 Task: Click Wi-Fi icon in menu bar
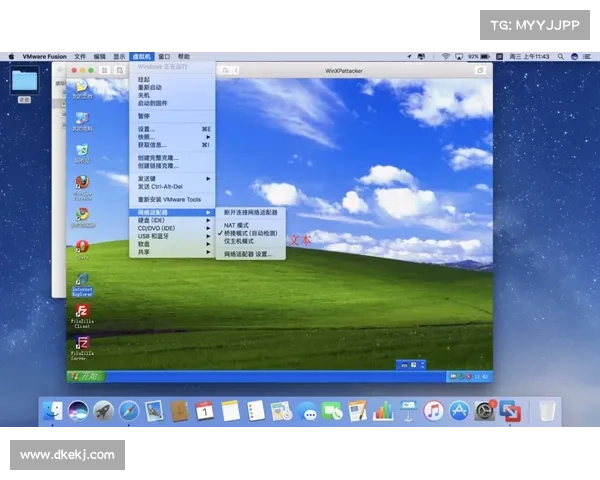click(x=446, y=57)
